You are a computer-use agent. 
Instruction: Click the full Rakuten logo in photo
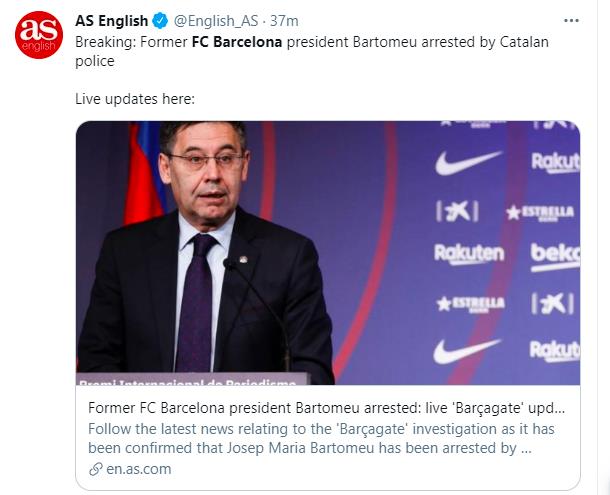click(x=469, y=254)
